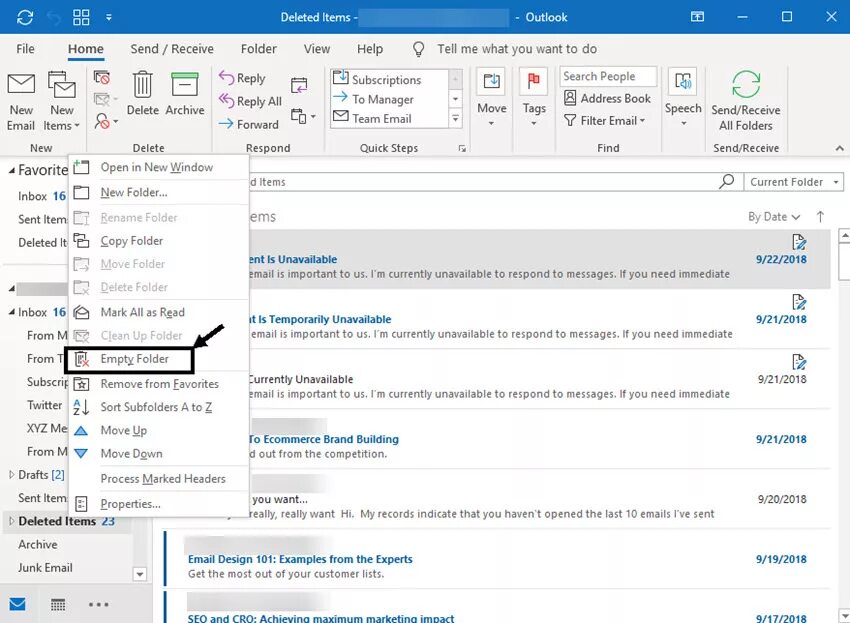
Task: Switch to the View tab
Action: point(317,49)
